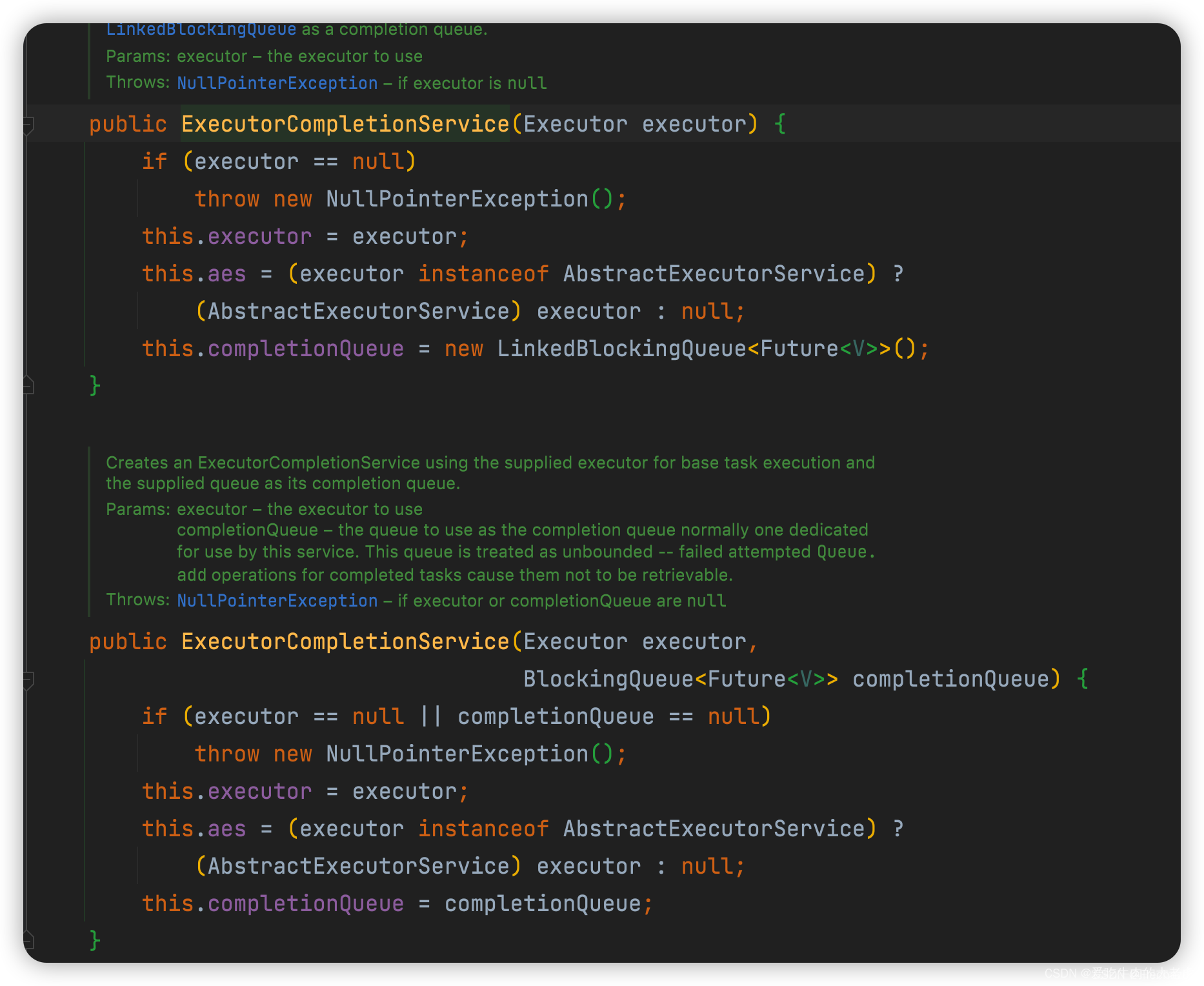1204x986 pixels.
Task: Click the 'if (executor == null || completionQueue == null)' line
Action: pos(457,716)
